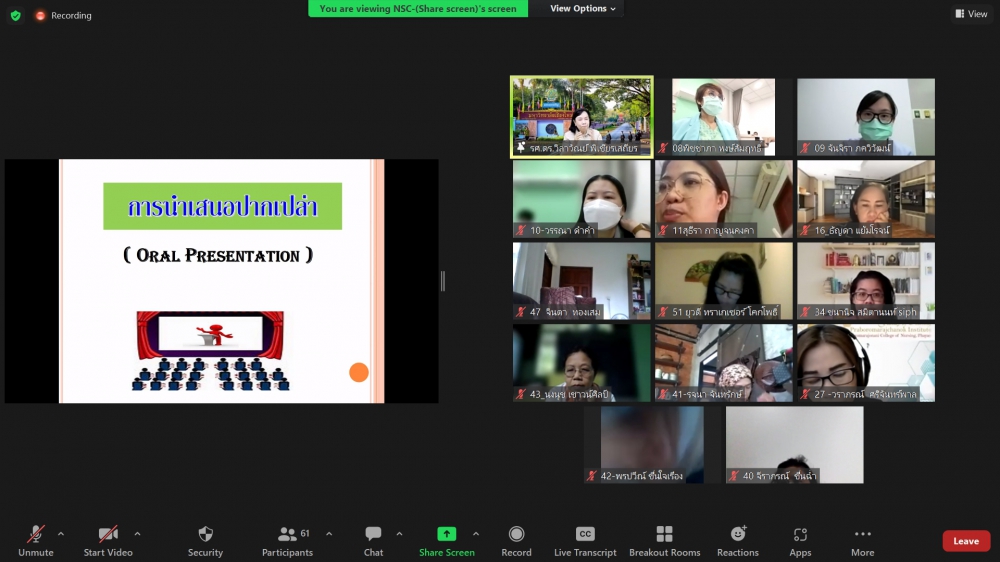Open the Reactions menu
1000x562 pixels.
pos(738,535)
